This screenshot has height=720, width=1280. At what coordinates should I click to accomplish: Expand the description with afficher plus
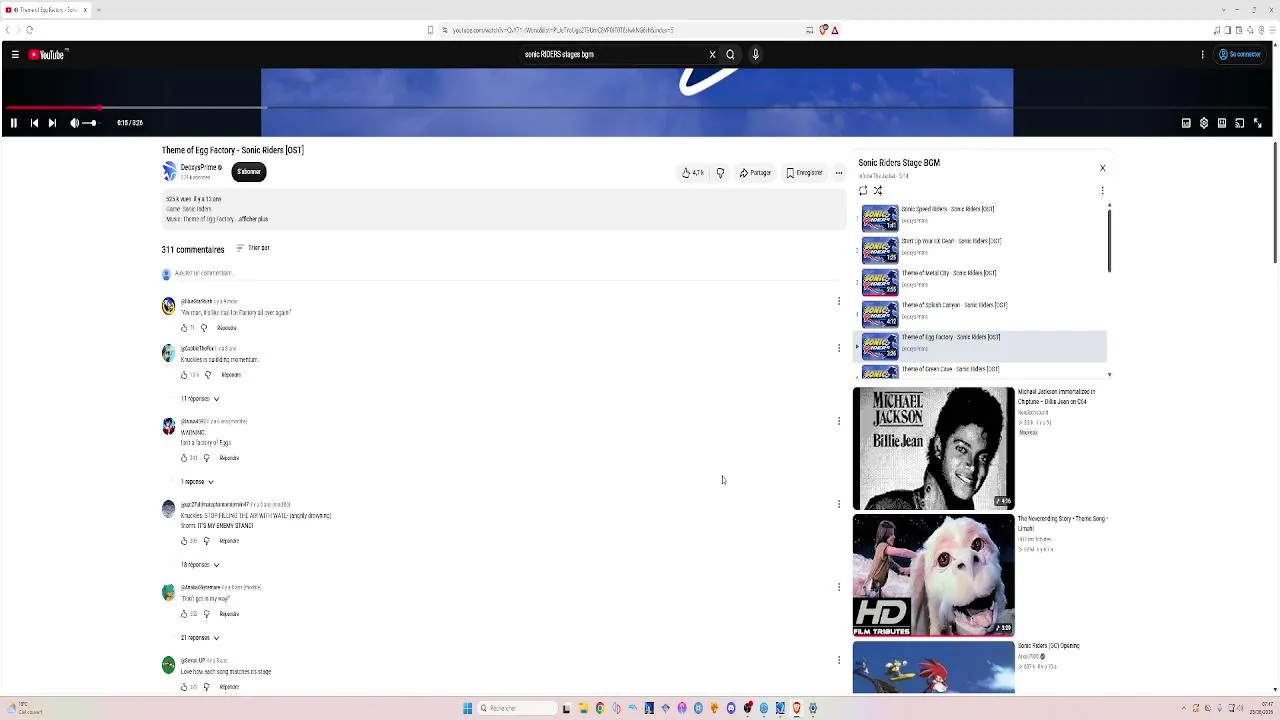252,219
